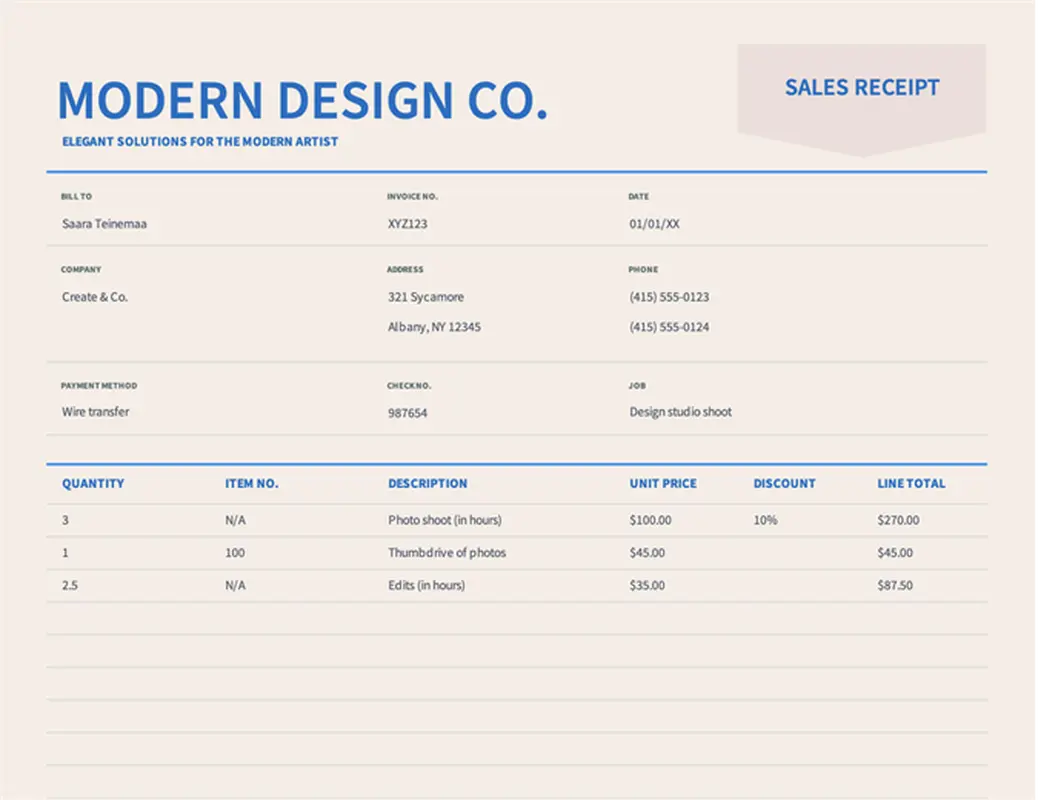Select the Wire transfer payment method
1038x800 pixels.
point(95,412)
